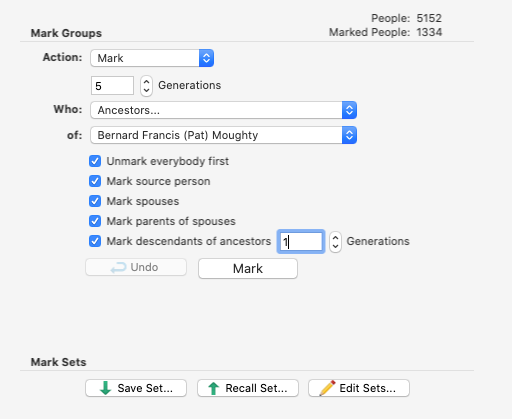Disable Mark parents of spouses
The height and width of the screenshot is (419, 512).
pos(95,221)
